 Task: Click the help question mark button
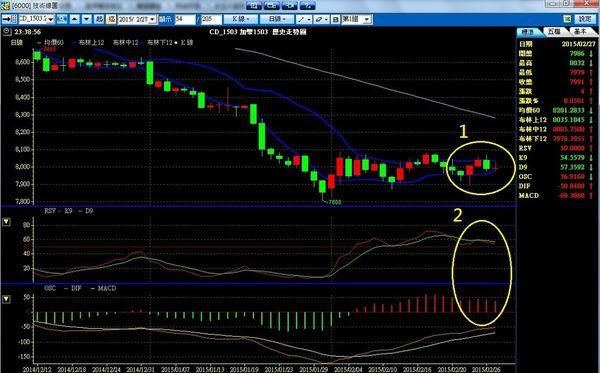click(308, 5)
